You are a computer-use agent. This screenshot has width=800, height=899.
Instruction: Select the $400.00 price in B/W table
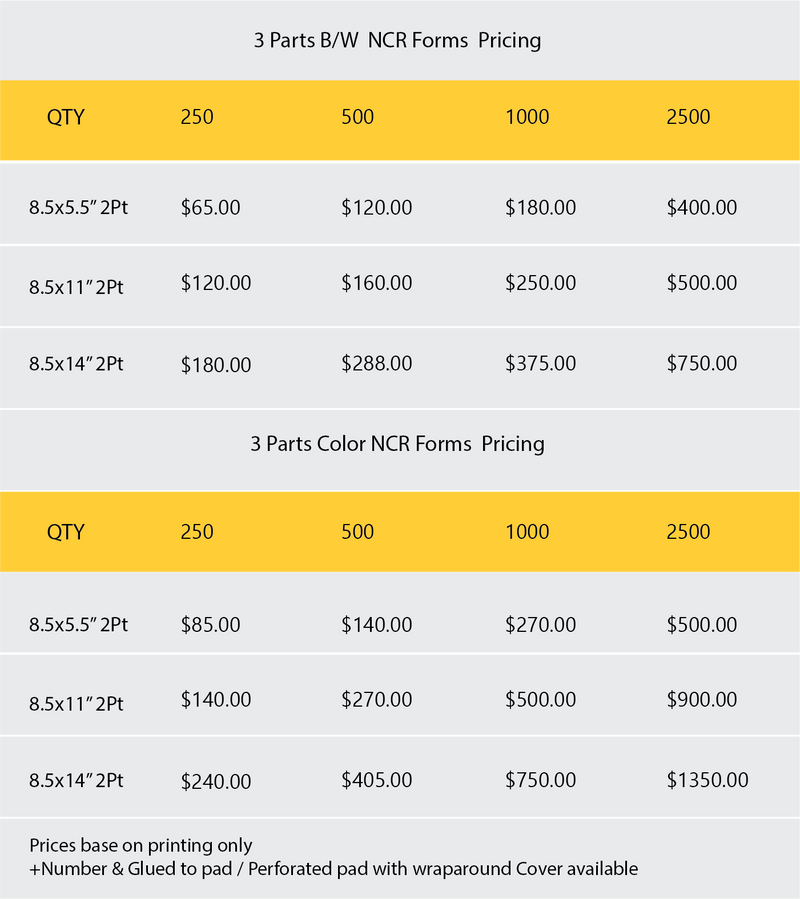coord(701,208)
